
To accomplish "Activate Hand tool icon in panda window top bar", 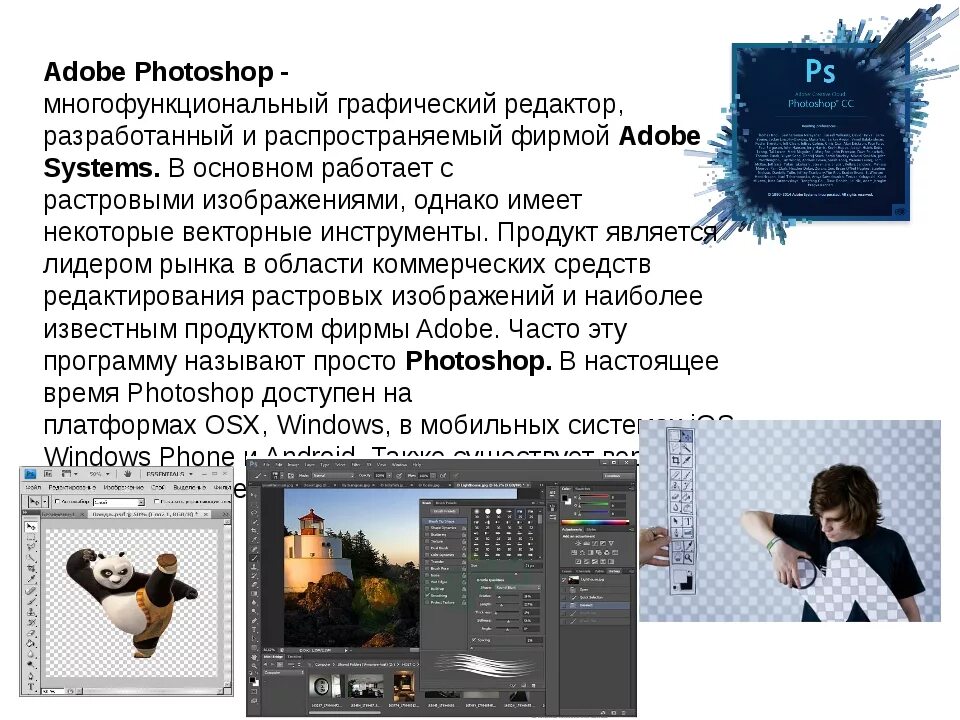I will tap(127, 474).
